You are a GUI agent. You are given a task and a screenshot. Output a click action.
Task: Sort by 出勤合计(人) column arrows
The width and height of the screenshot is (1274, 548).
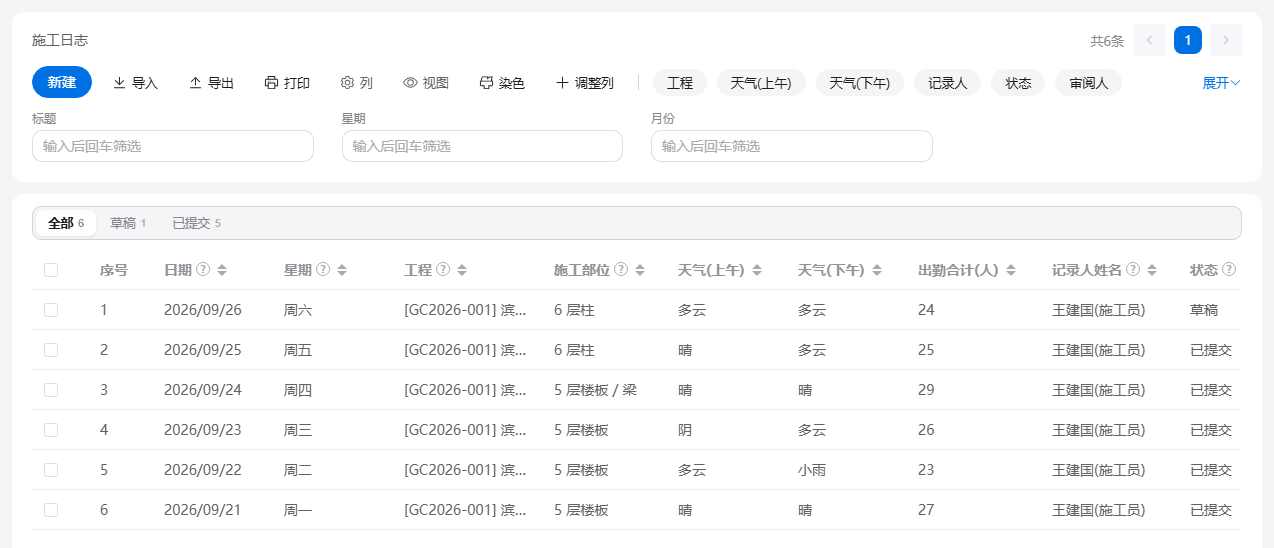pos(1011,270)
